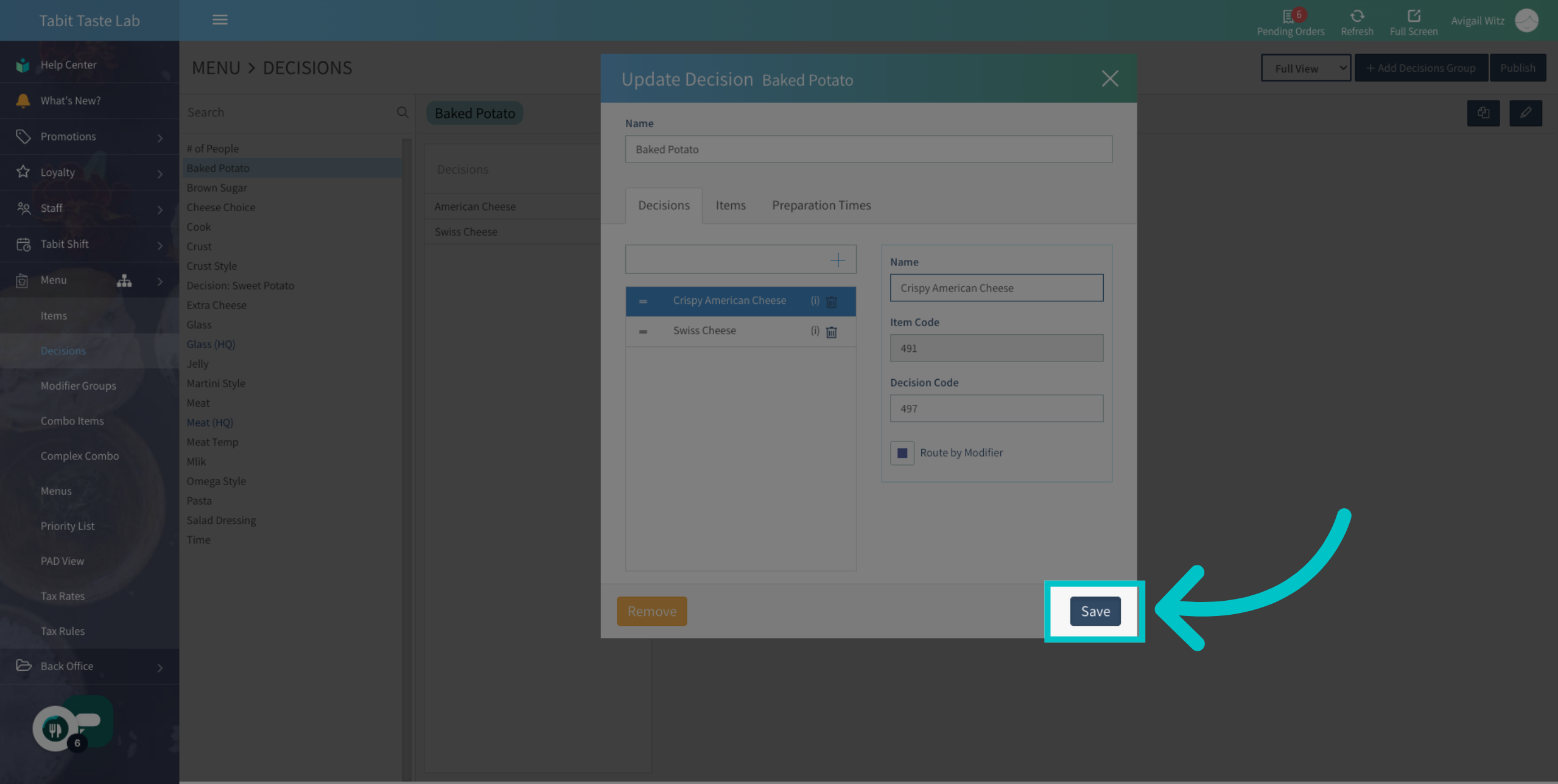
Task: Open Avigail Witz user avatar
Action: click(1526, 21)
